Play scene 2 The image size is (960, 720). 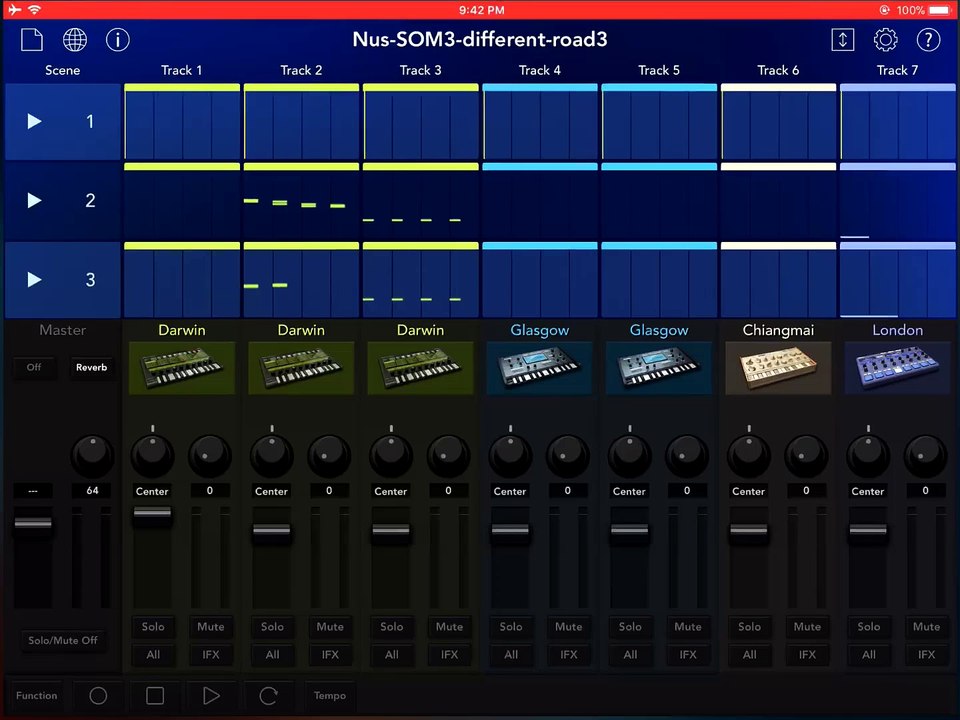35,200
